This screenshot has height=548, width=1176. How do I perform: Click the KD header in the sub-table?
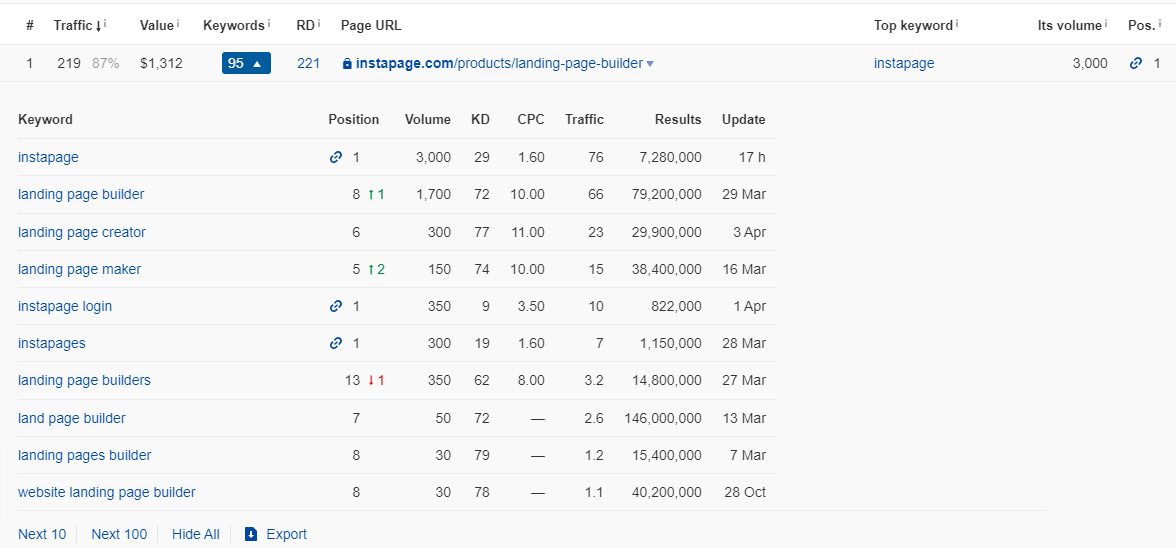[480, 119]
